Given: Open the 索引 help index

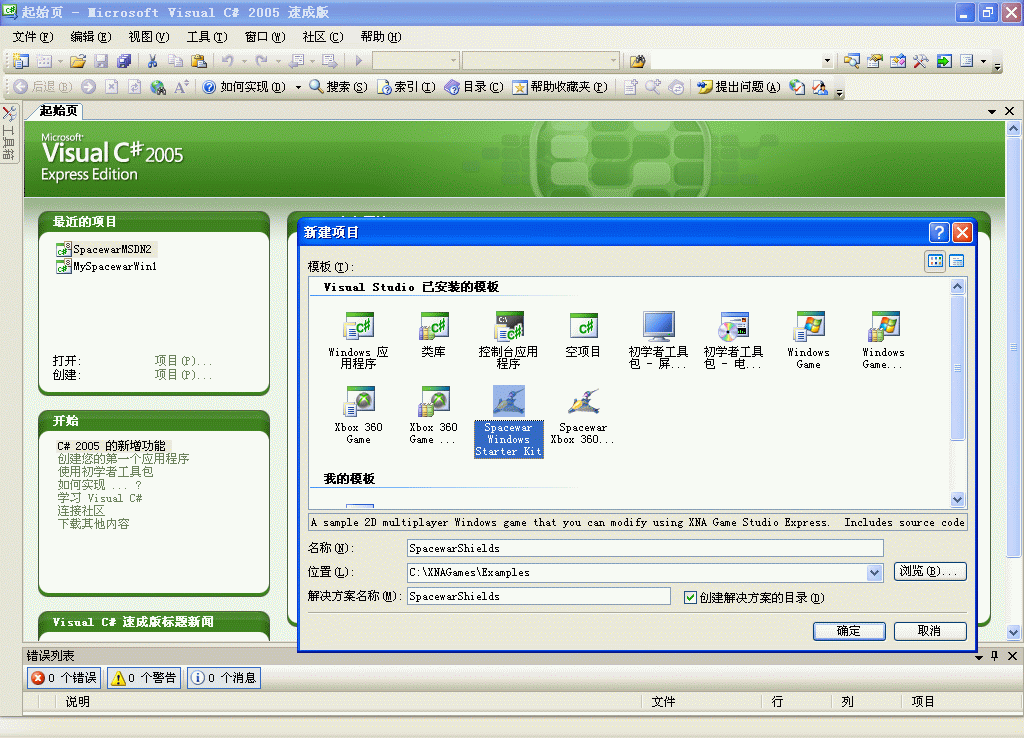Looking at the screenshot, I should click(406, 87).
